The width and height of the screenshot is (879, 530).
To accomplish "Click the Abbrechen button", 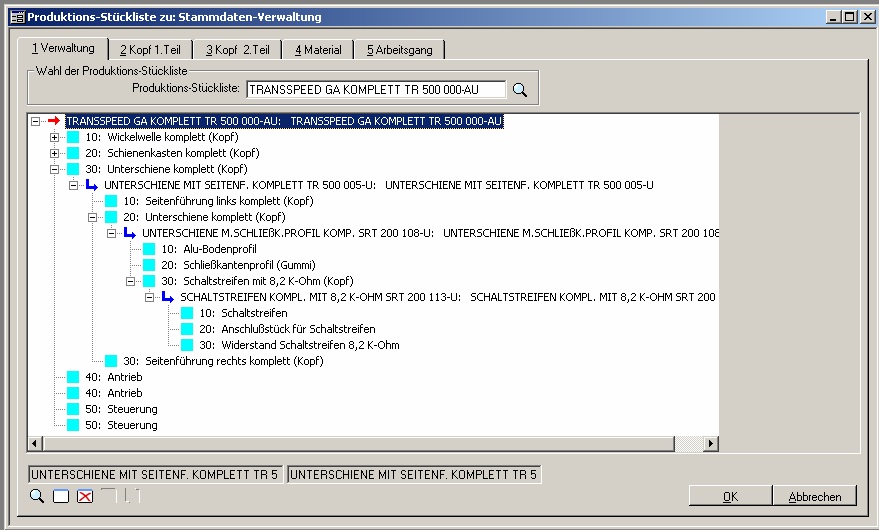I will pos(815,496).
